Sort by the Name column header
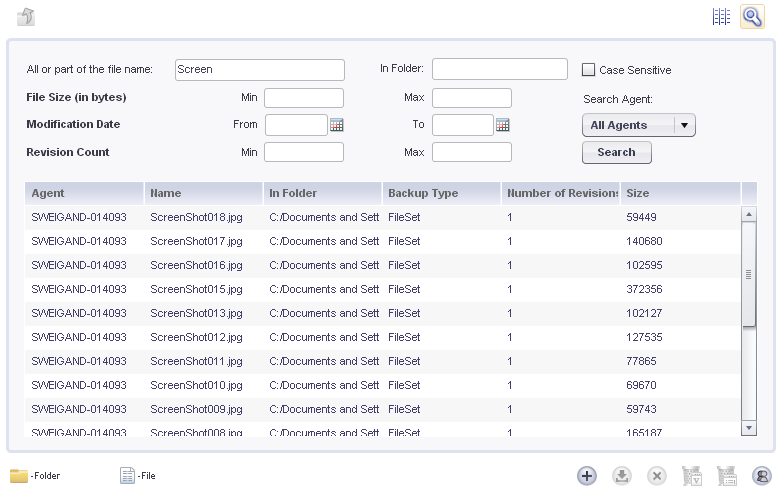Image resolution: width=782 pixels, height=497 pixels. coord(203,193)
